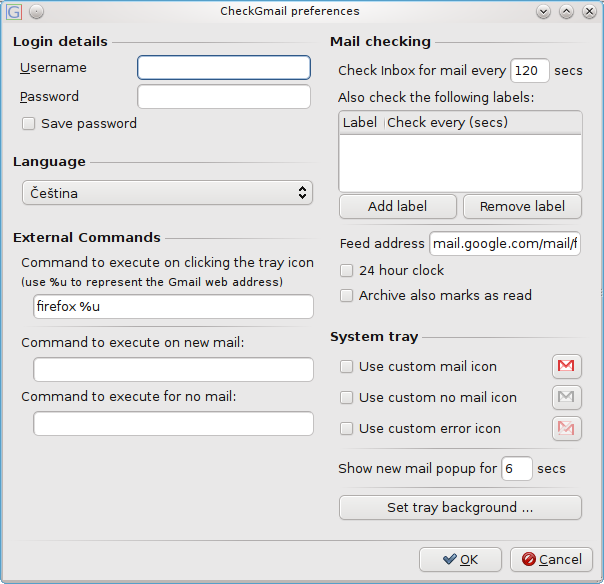Image resolution: width=604 pixels, height=584 pixels.
Task: Click the Feed address text field
Action: 505,243
